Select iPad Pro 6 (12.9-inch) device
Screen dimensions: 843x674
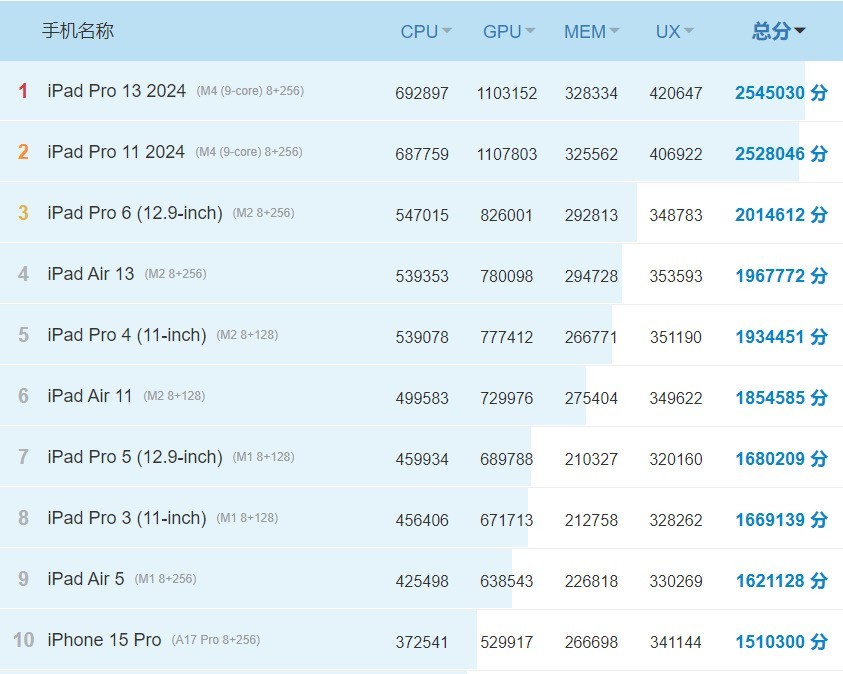pos(135,213)
